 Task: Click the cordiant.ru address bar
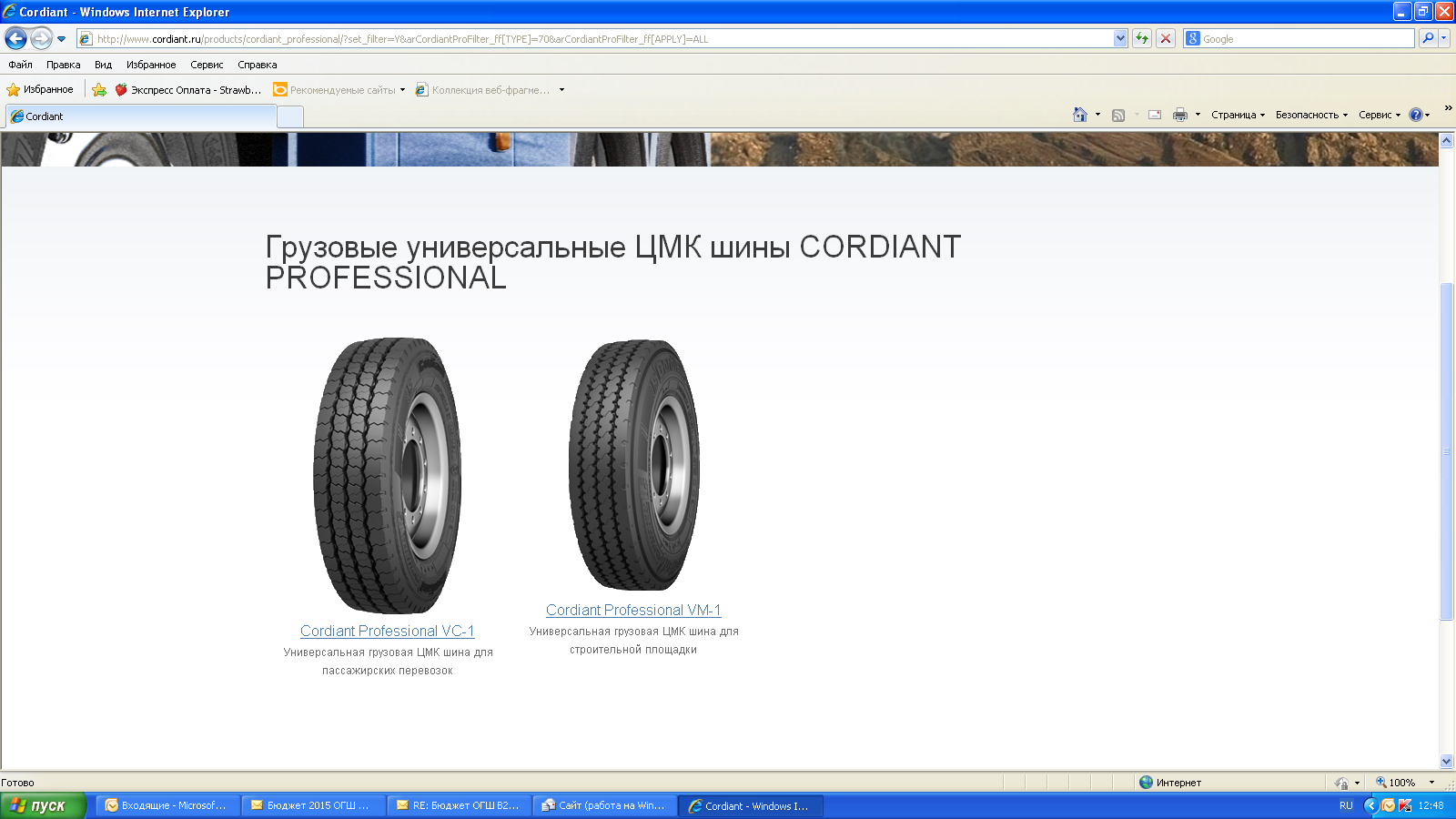pyautogui.click(x=595, y=39)
